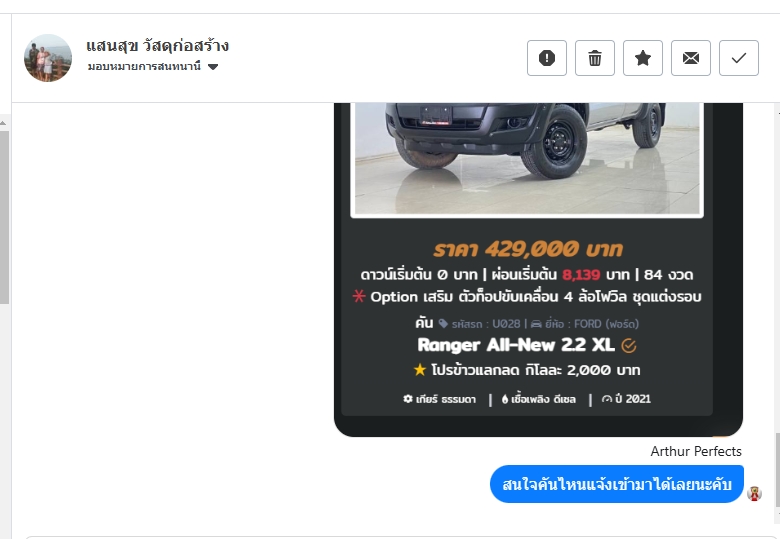Star this conversation as follow-up
780x539 pixels.
[x=643, y=58]
